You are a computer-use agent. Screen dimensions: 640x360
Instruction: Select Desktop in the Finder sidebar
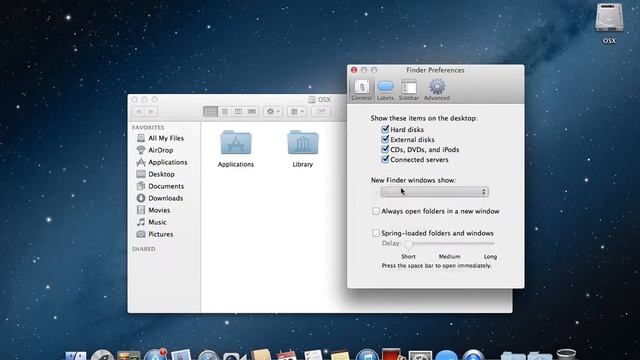click(x=162, y=174)
